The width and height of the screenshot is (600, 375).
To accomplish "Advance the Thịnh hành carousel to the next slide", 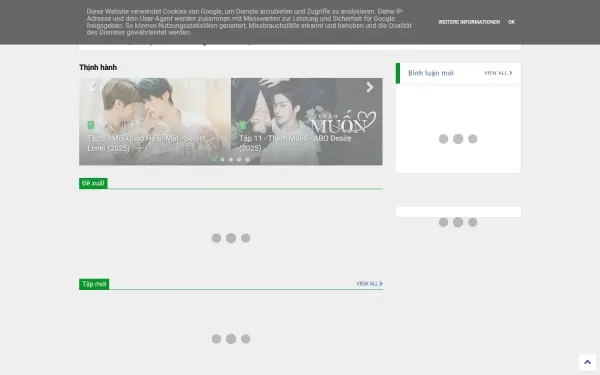I will coord(369,87).
